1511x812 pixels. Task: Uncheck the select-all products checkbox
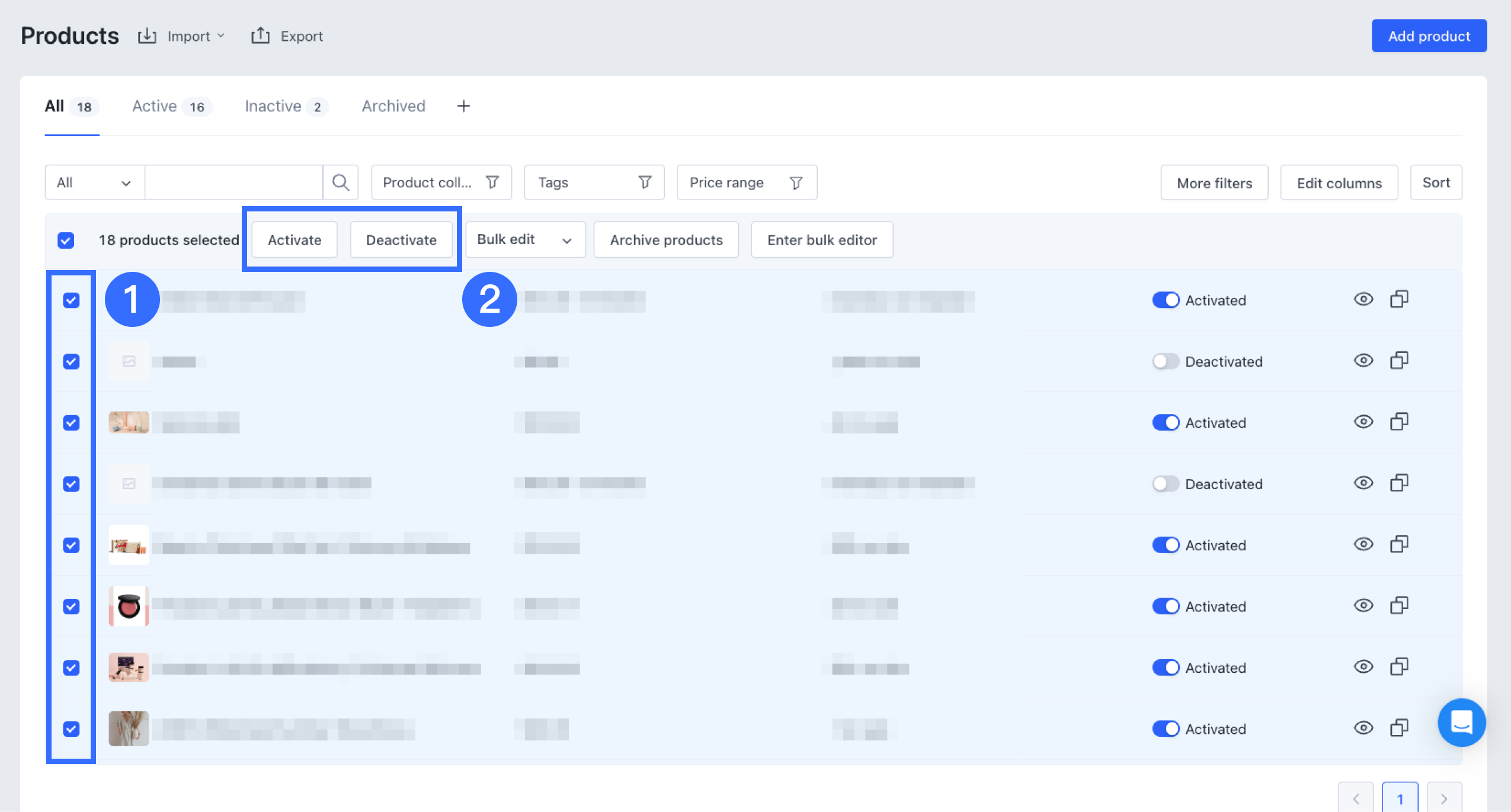66,240
